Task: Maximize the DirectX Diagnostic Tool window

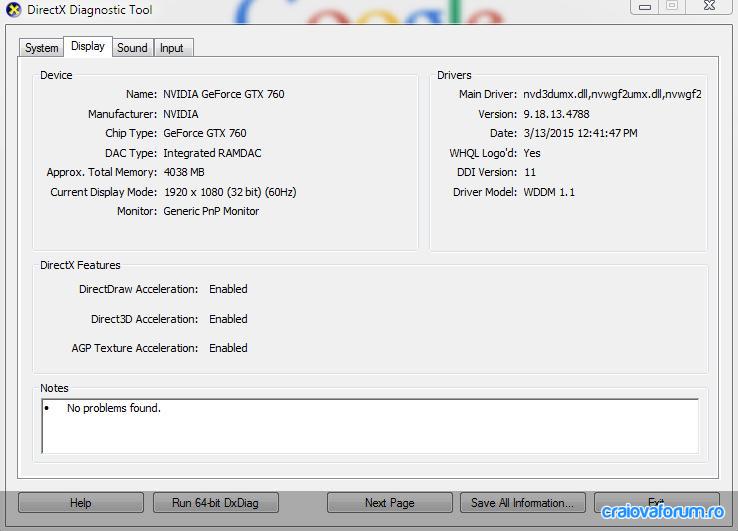Action: tap(672, 6)
